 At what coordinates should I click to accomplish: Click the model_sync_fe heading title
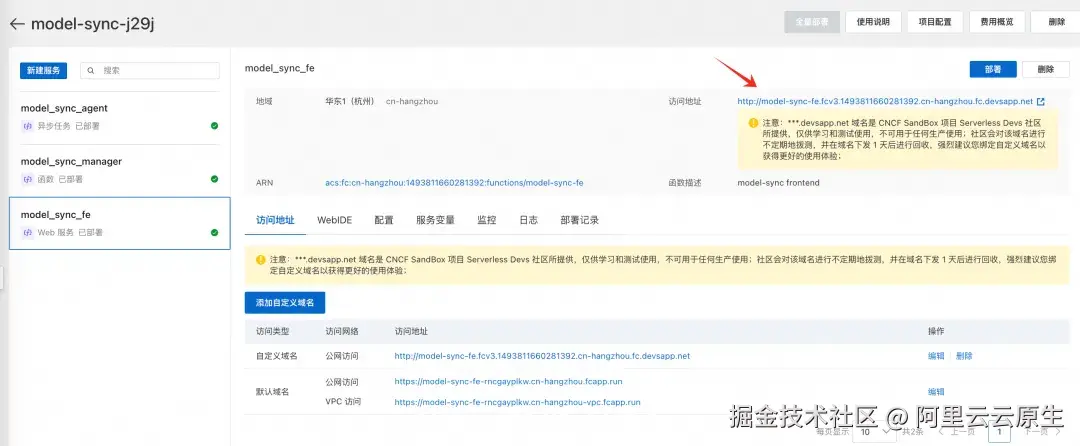pyautogui.click(x=280, y=68)
